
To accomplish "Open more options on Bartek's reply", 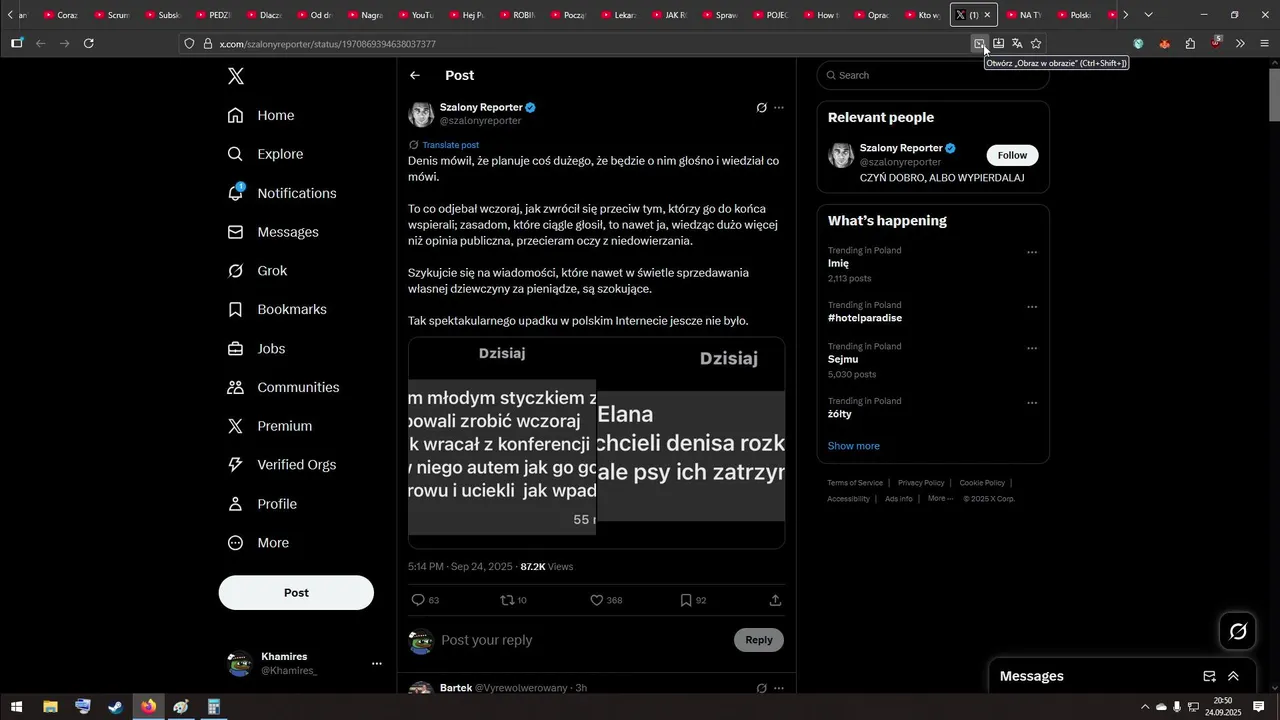I will [779, 688].
